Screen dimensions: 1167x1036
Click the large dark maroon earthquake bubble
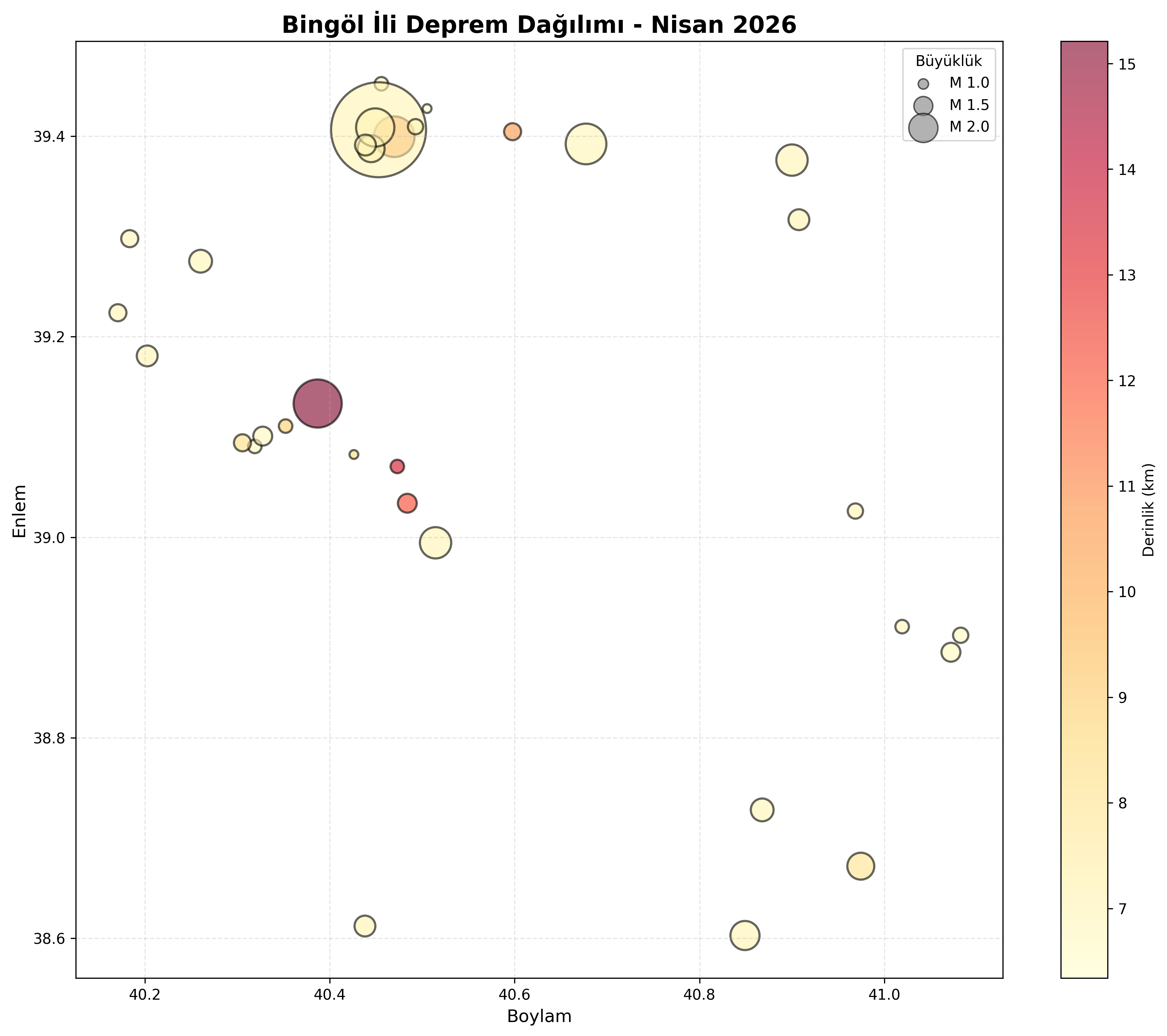coord(318,404)
